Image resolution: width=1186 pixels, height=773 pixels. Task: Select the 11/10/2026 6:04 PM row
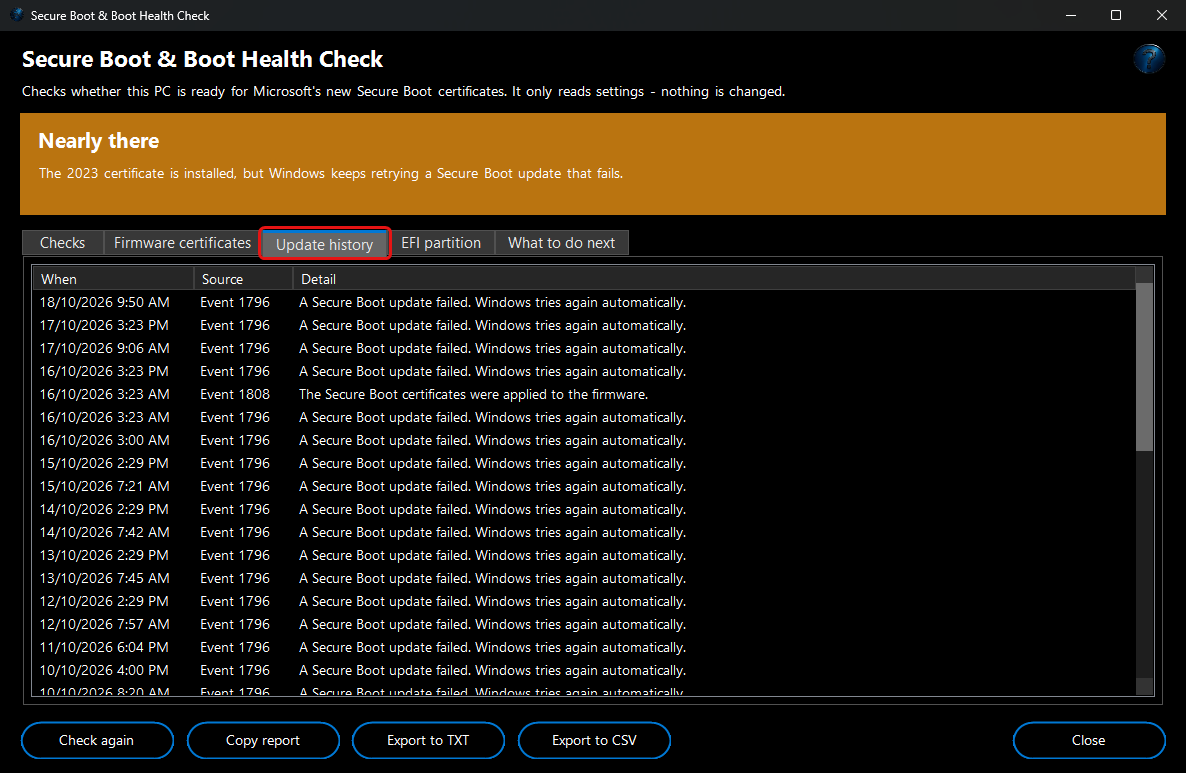click(x=584, y=647)
